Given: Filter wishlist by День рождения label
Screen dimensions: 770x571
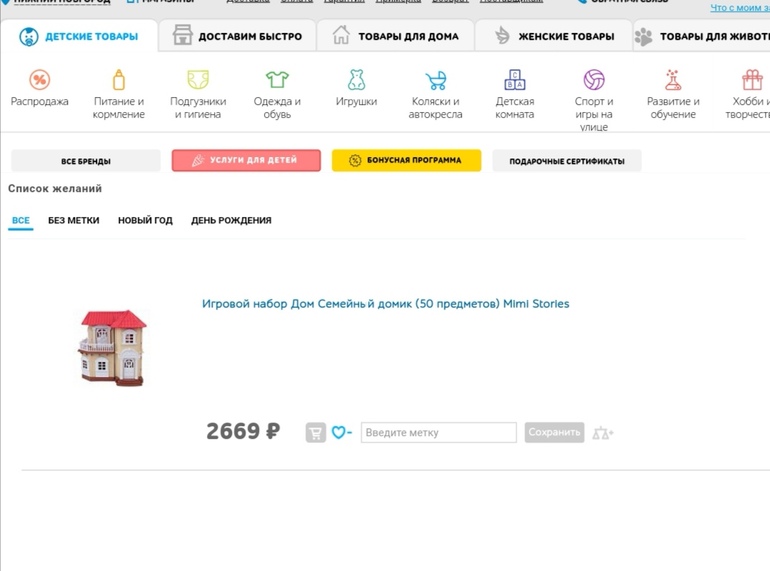Looking at the screenshot, I should coord(231,220).
